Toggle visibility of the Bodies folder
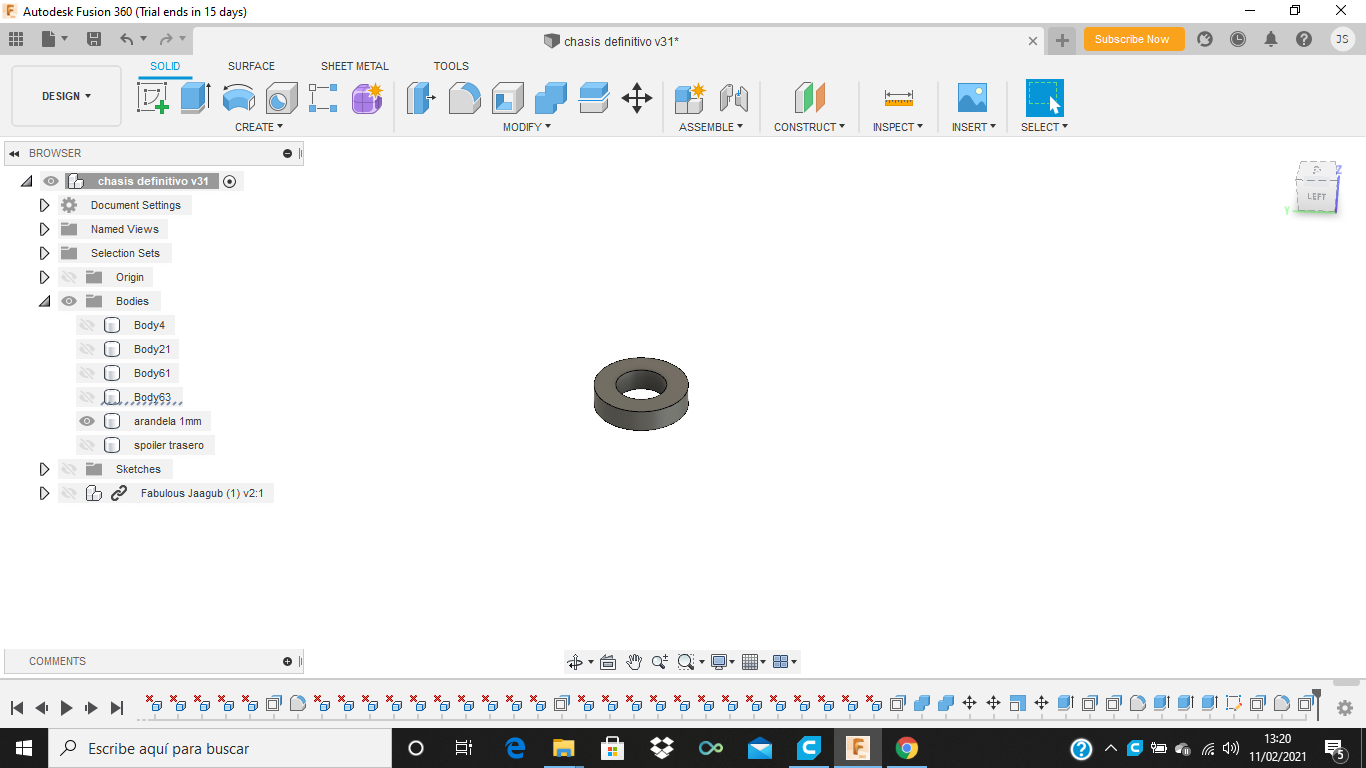The height and width of the screenshot is (768, 1366). (69, 301)
